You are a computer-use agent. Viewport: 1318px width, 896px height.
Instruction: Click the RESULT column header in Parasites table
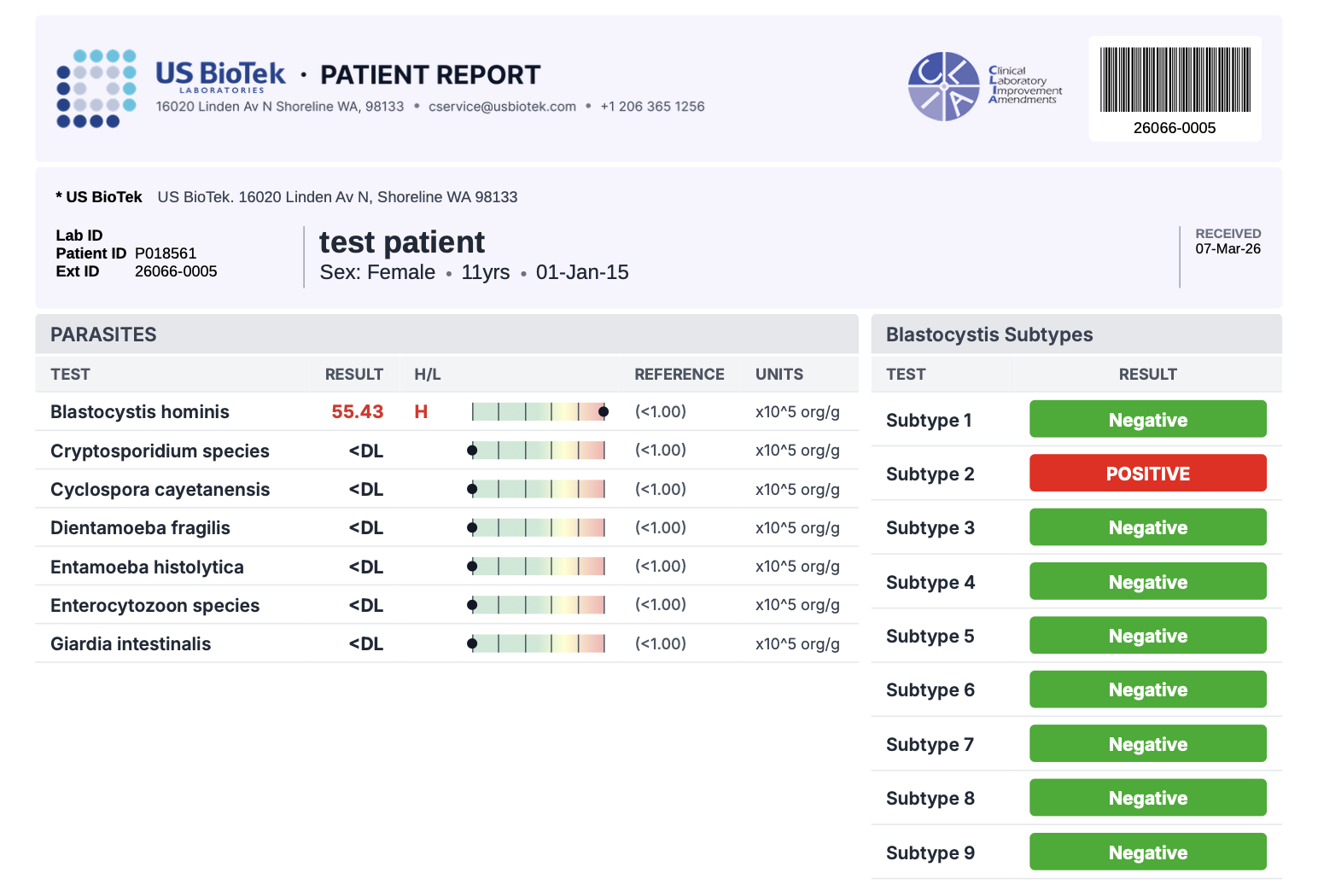[353, 375]
